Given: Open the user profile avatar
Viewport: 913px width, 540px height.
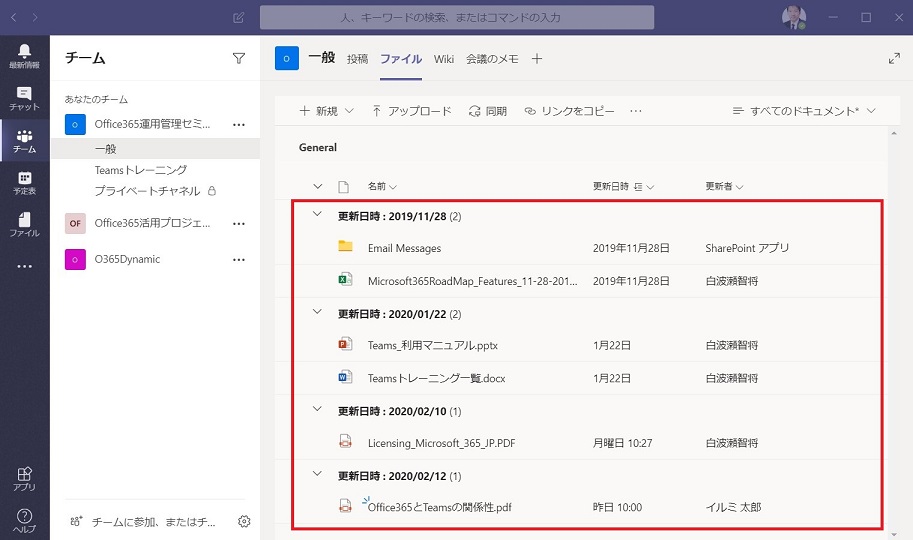Looking at the screenshot, I should pos(794,17).
